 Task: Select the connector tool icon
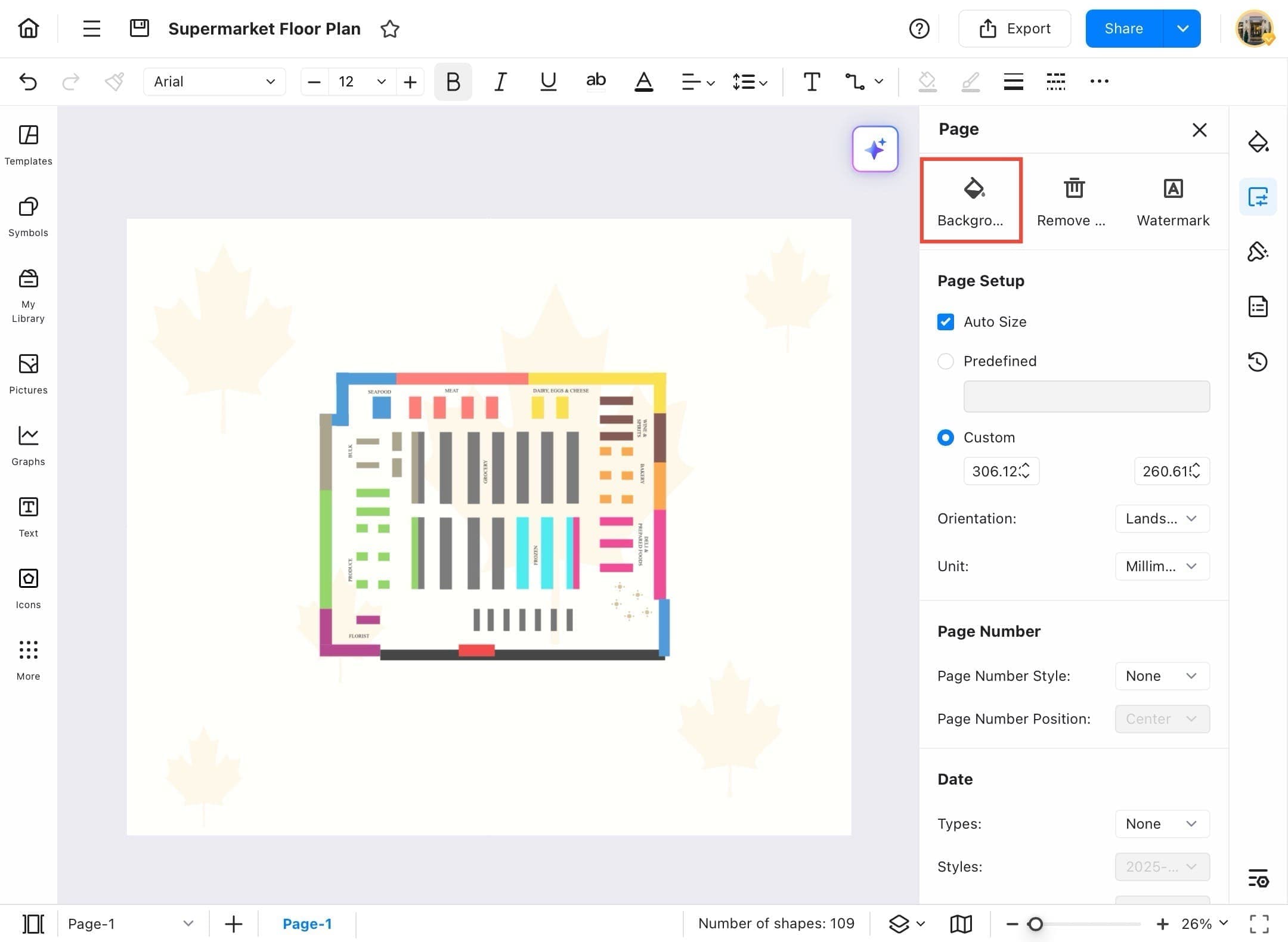coord(854,82)
